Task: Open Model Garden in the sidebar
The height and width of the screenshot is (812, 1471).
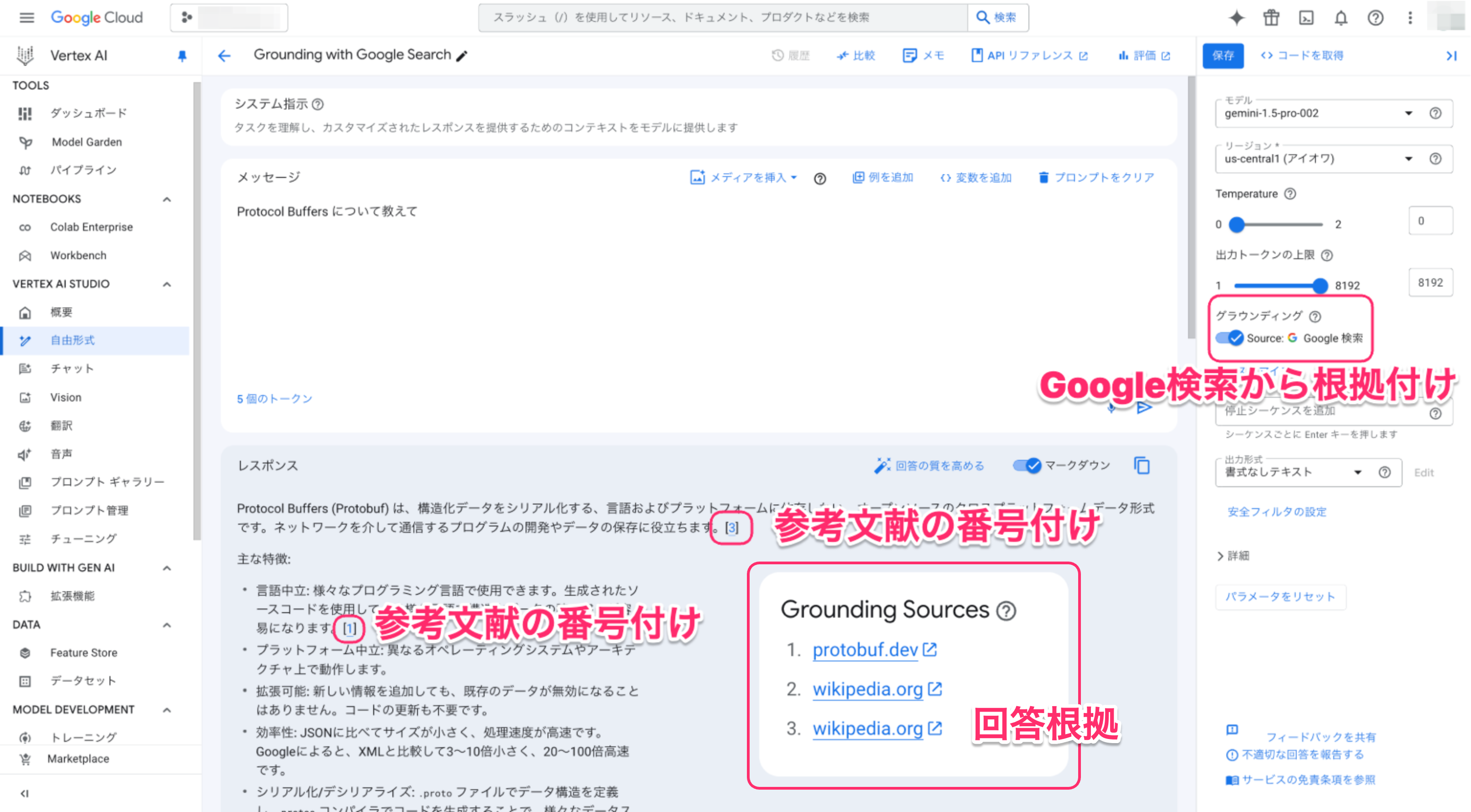Action: (86, 141)
